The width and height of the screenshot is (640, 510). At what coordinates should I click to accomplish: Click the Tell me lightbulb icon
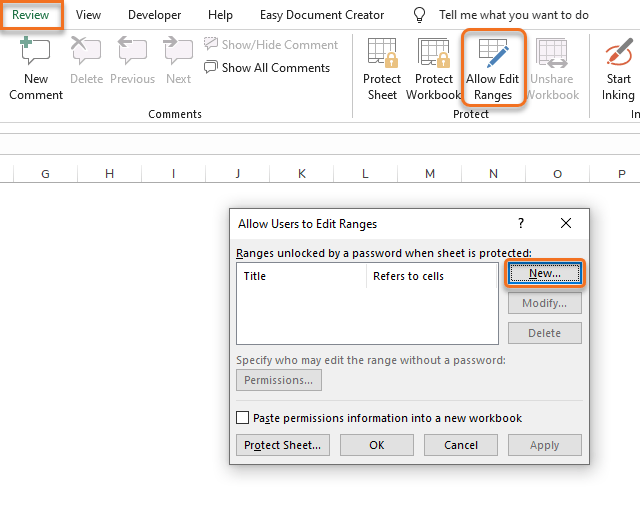coord(422,15)
